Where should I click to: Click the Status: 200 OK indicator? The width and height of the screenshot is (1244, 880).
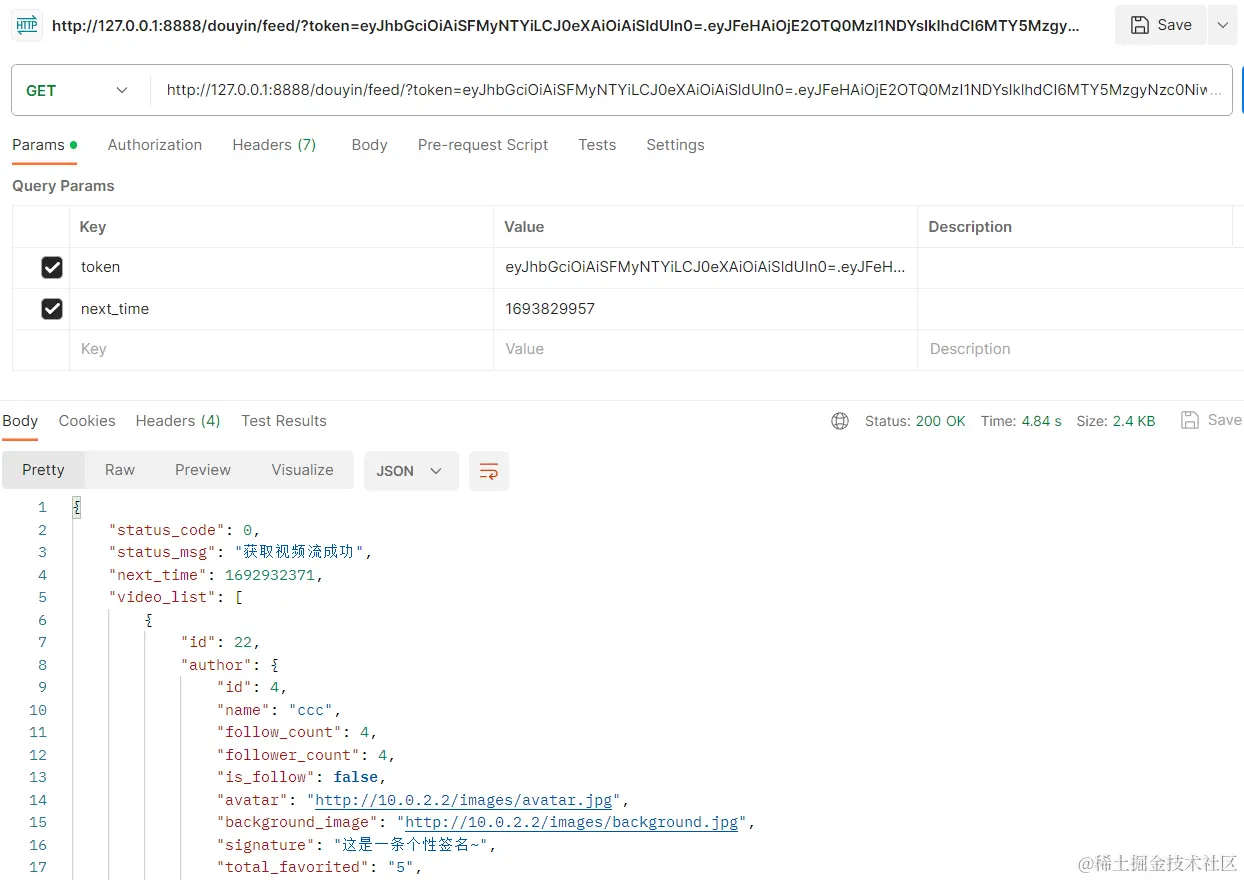click(915, 421)
